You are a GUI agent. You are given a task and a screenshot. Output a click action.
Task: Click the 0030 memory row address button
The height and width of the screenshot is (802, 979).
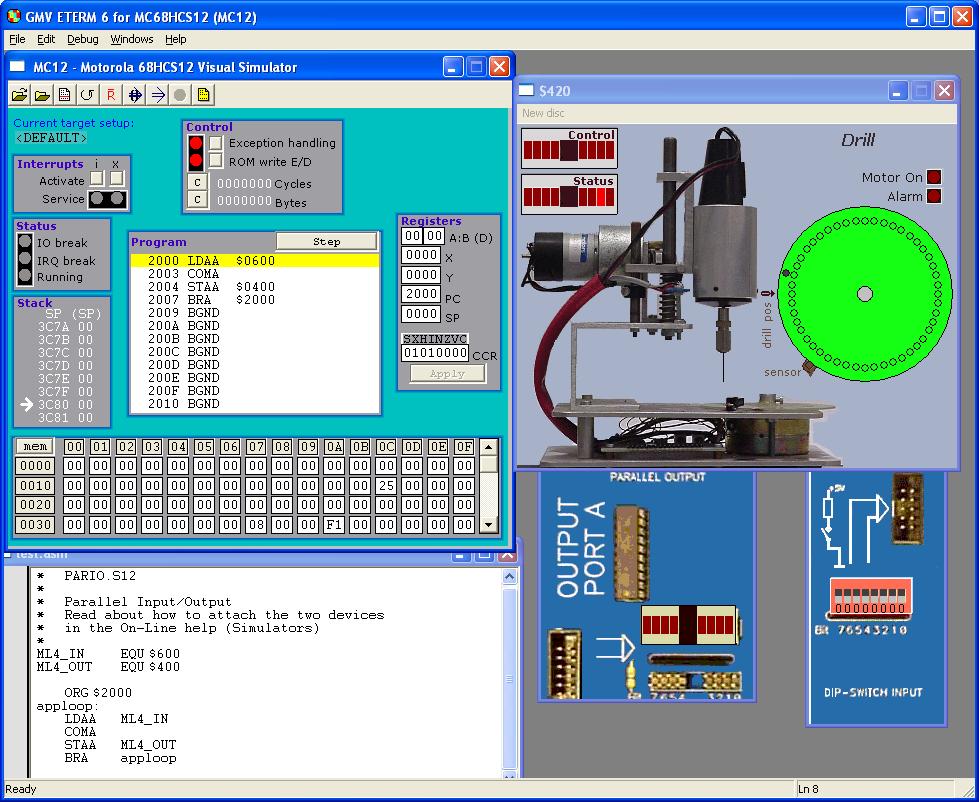pos(35,525)
